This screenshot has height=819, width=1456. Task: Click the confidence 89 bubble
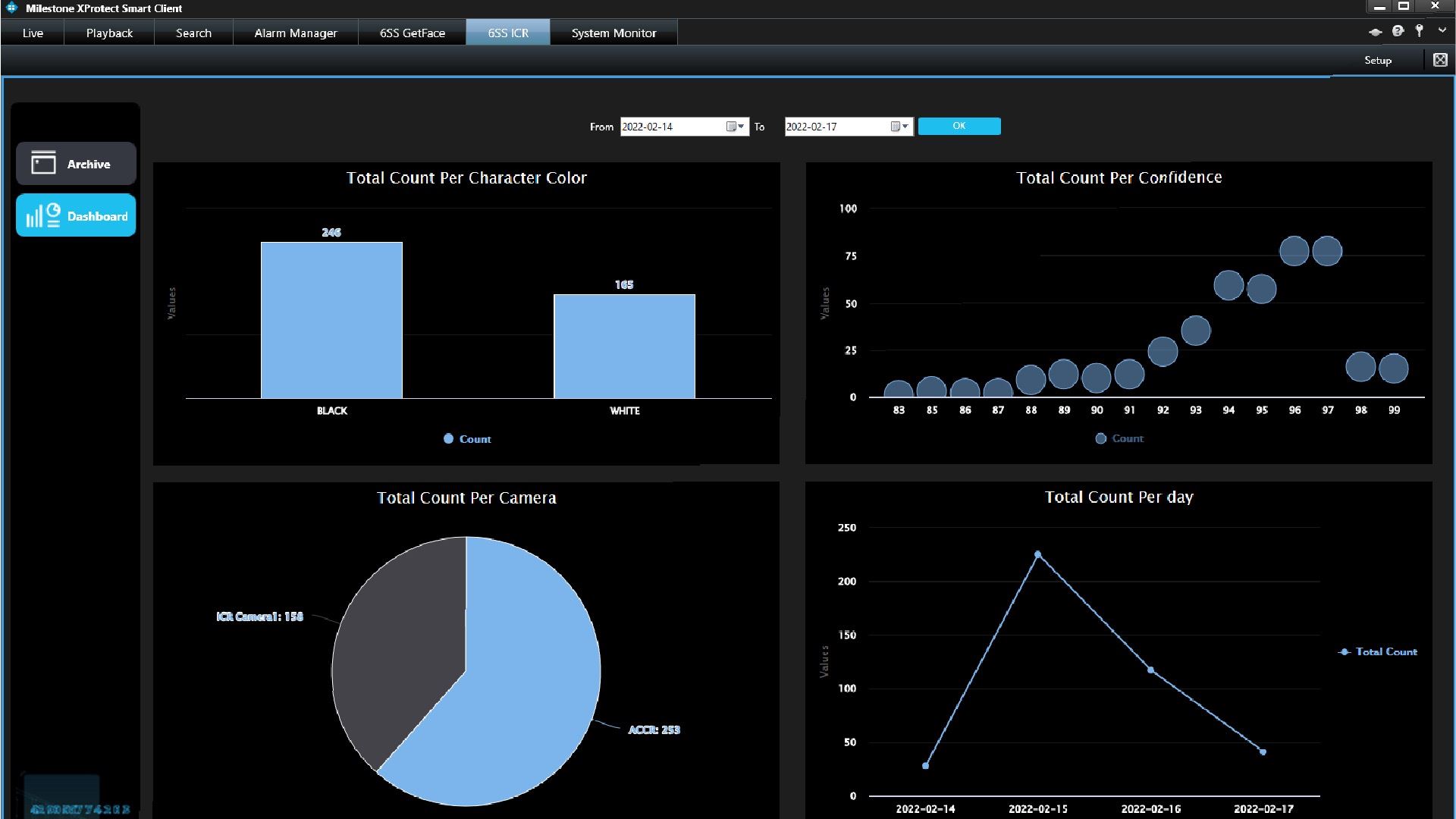[x=1063, y=373]
